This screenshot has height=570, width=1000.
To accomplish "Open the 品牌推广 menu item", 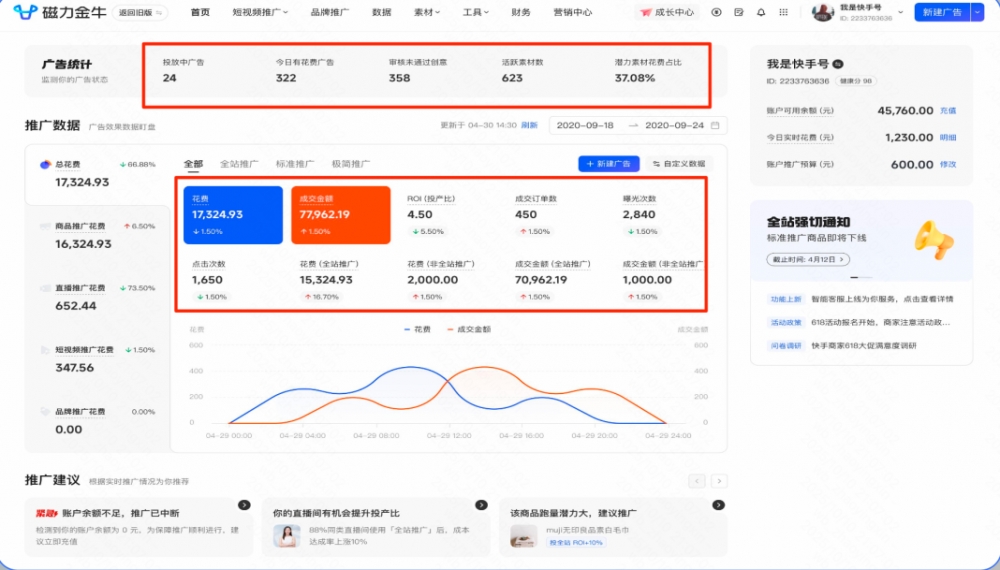I will (x=330, y=12).
